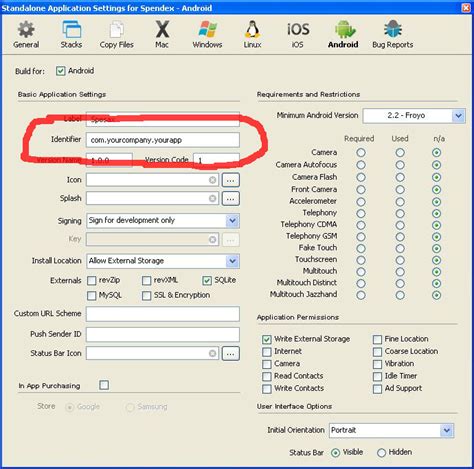Set Status Bar to Visible

(336, 453)
